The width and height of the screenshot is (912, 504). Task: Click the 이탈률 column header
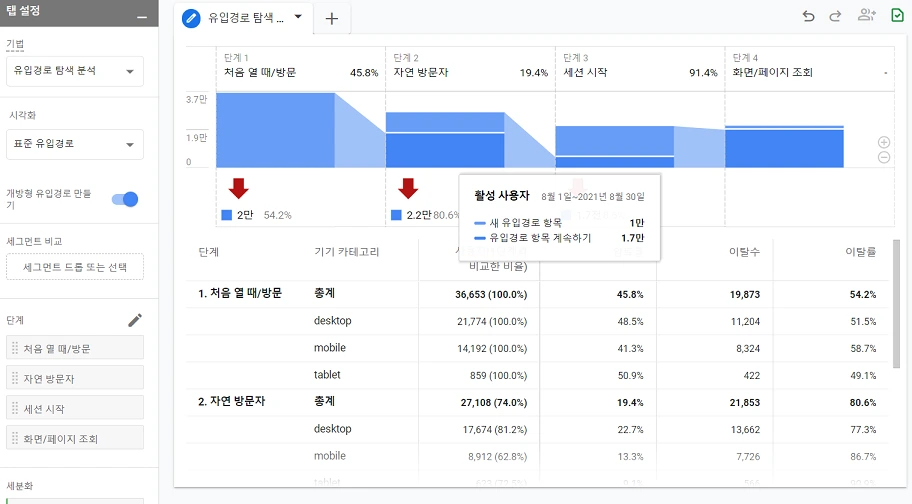tap(861, 252)
